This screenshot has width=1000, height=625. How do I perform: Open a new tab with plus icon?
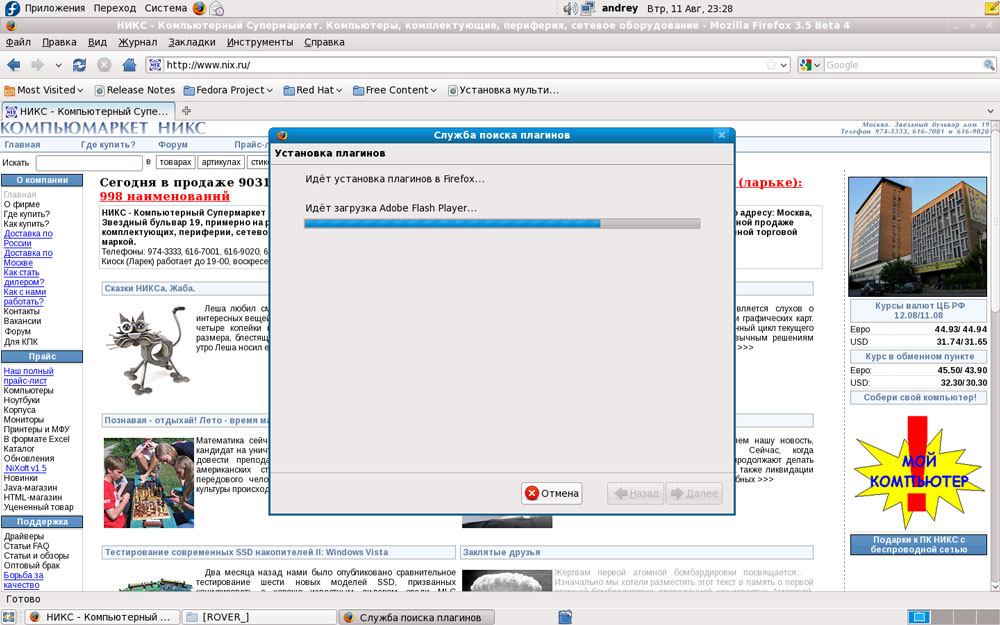tap(186, 110)
